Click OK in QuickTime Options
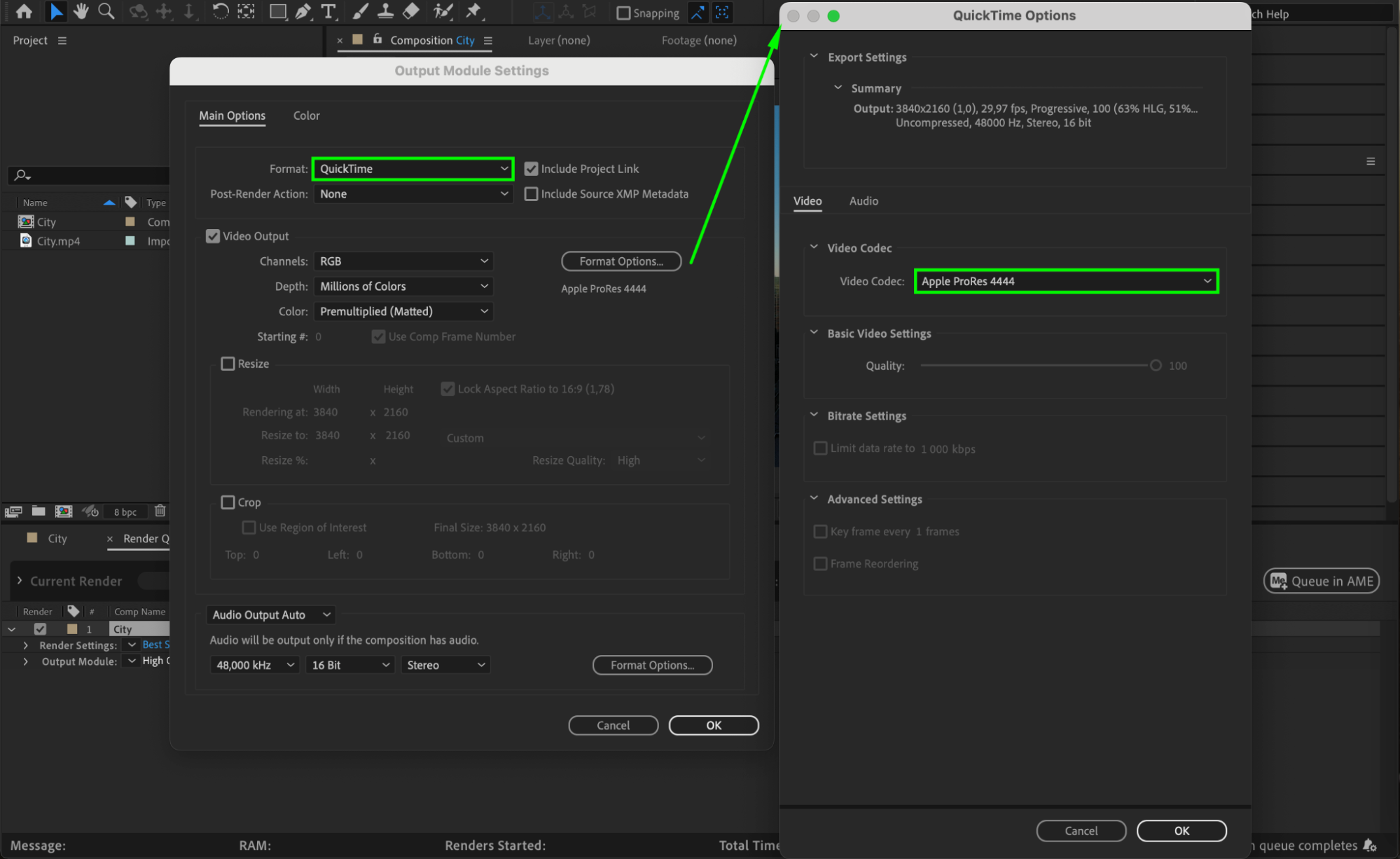The height and width of the screenshot is (859, 1400). [1181, 830]
